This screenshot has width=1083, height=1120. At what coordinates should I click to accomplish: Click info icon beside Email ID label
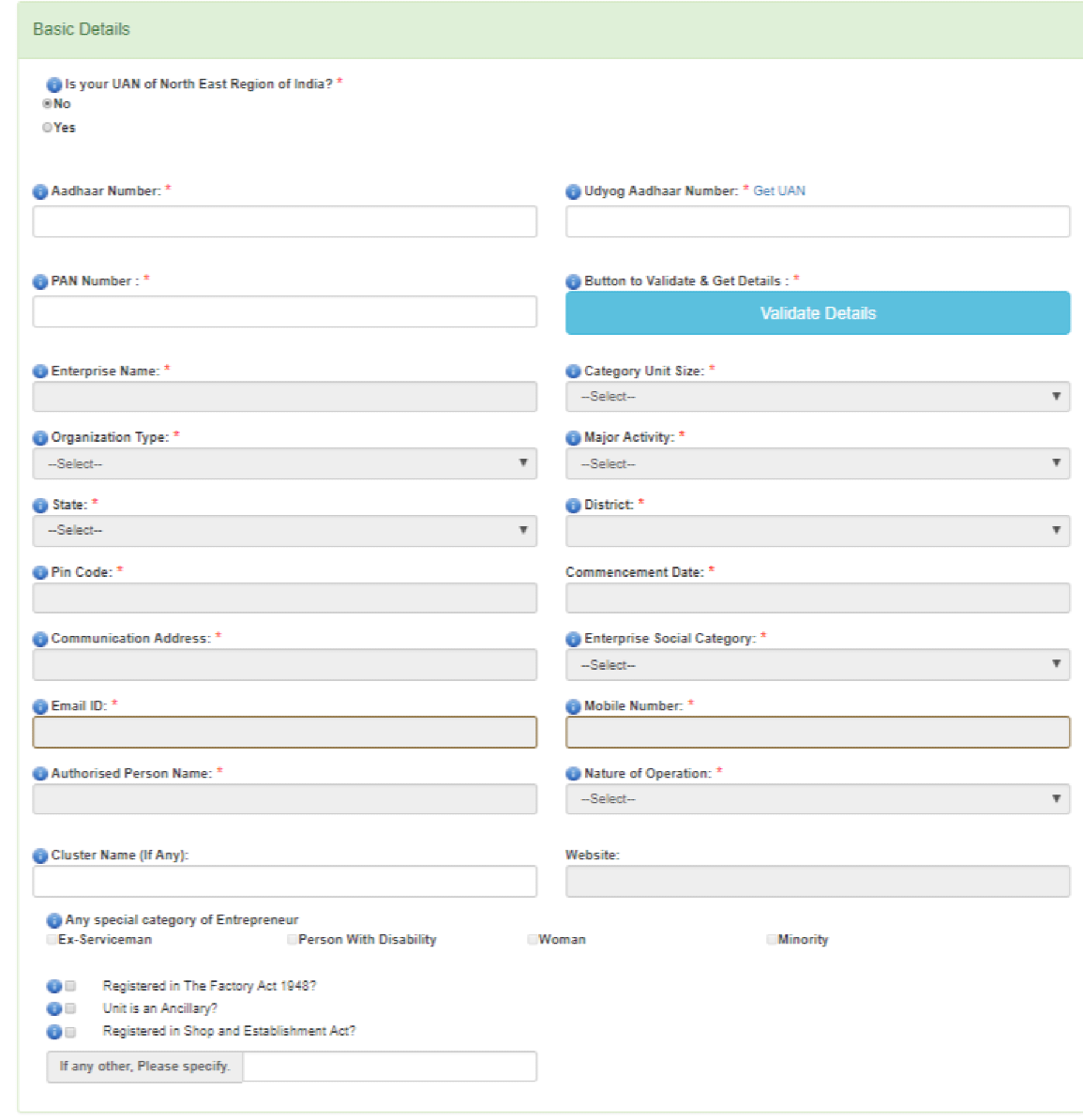[40, 706]
